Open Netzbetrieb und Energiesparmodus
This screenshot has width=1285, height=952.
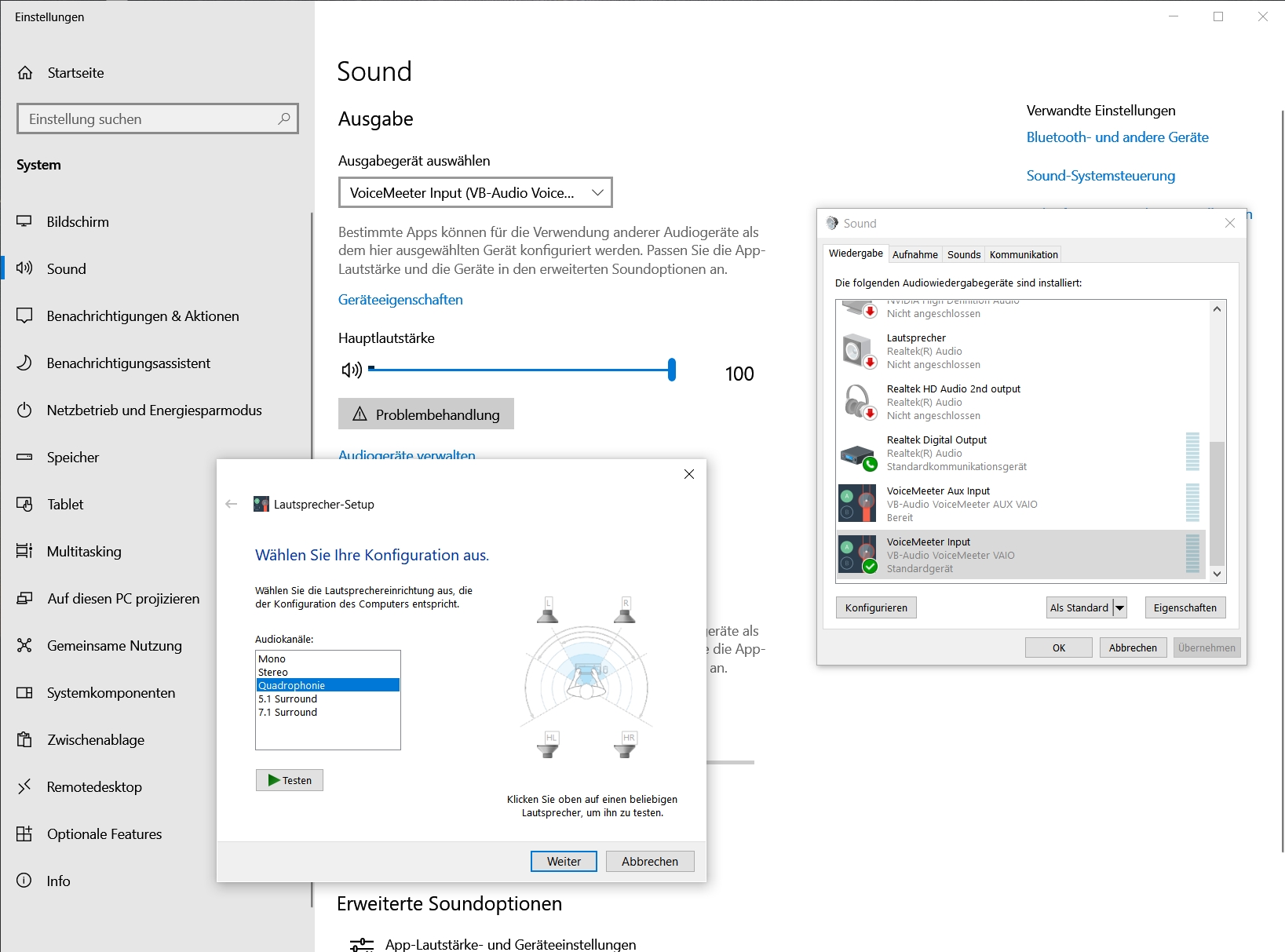pos(155,410)
